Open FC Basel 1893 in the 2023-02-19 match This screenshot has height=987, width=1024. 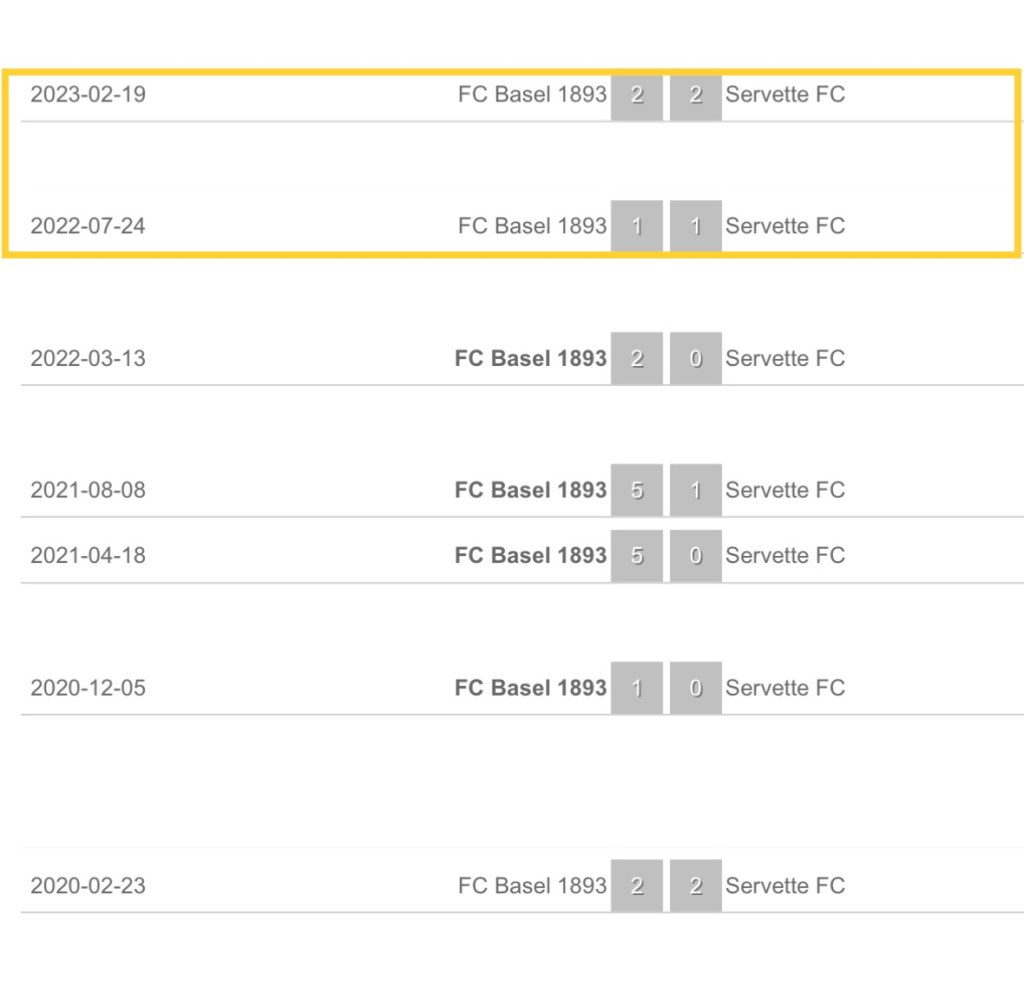tap(532, 95)
